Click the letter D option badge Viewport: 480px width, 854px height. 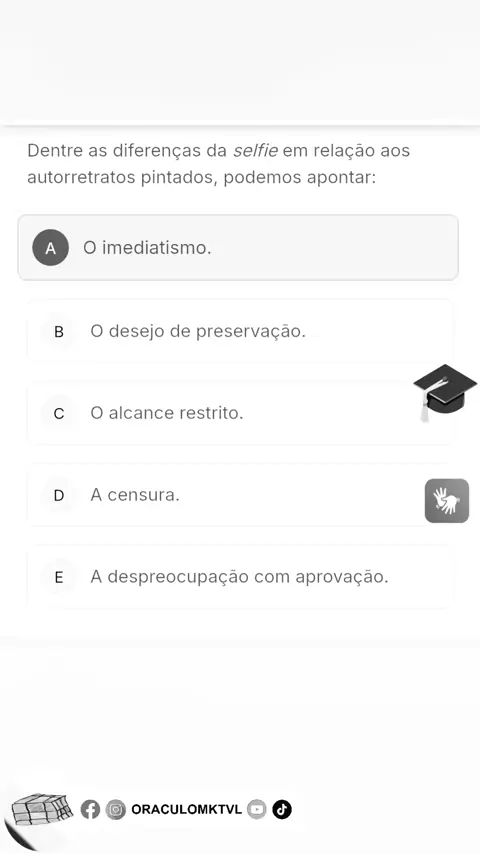pyautogui.click(x=59, y=495)
